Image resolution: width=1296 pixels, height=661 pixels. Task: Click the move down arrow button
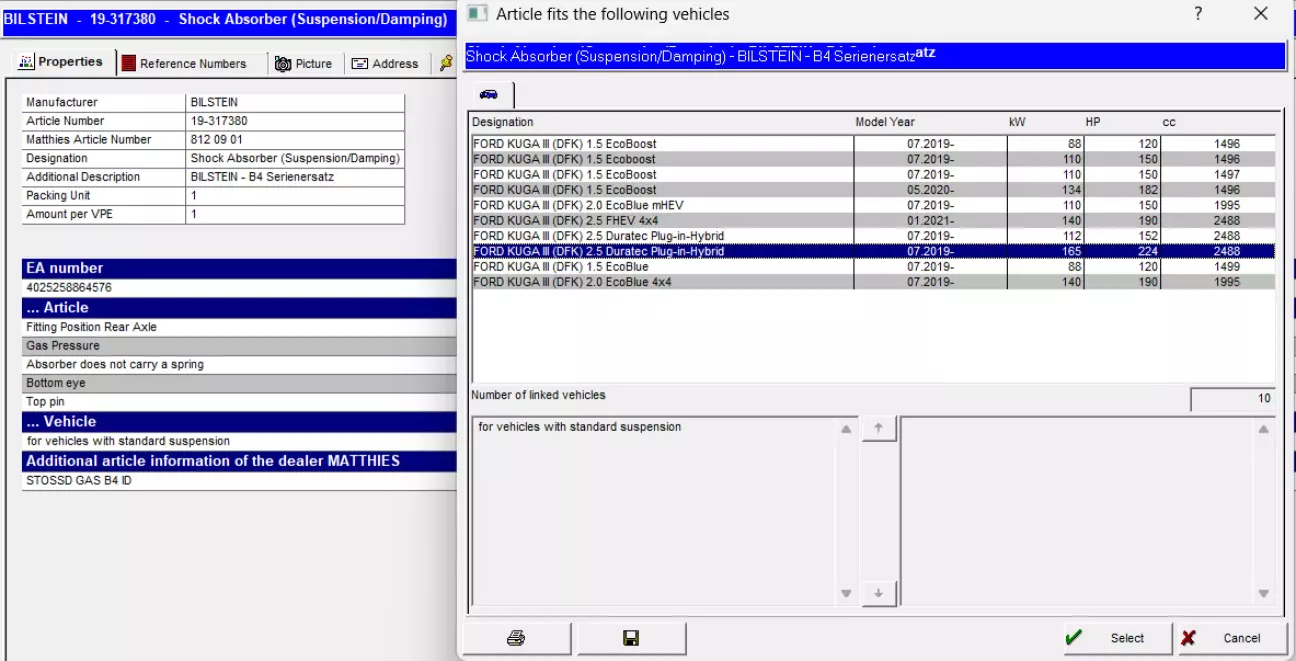pos(879,593)
